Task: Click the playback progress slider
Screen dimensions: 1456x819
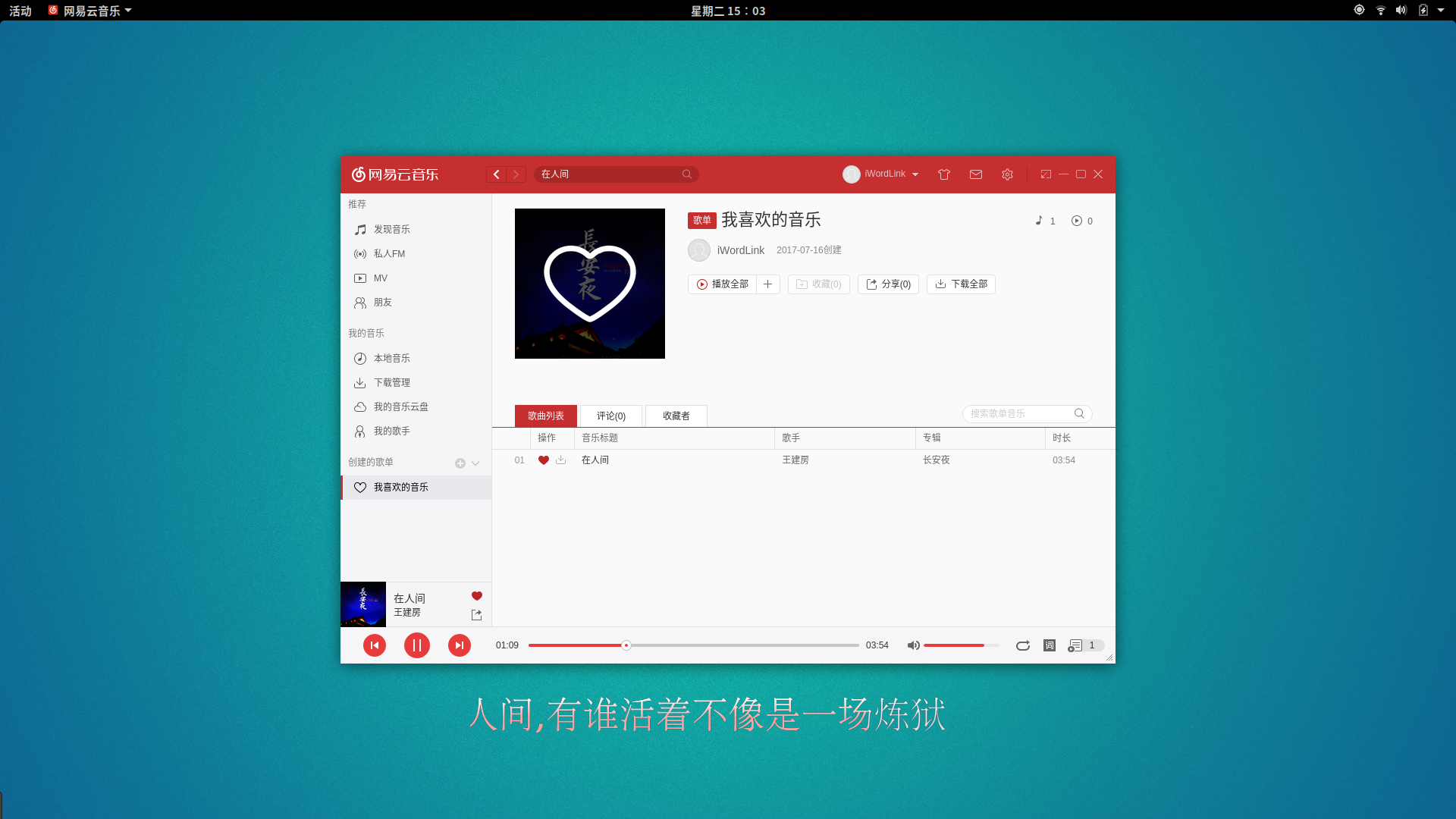Action: tap(693, 645)
